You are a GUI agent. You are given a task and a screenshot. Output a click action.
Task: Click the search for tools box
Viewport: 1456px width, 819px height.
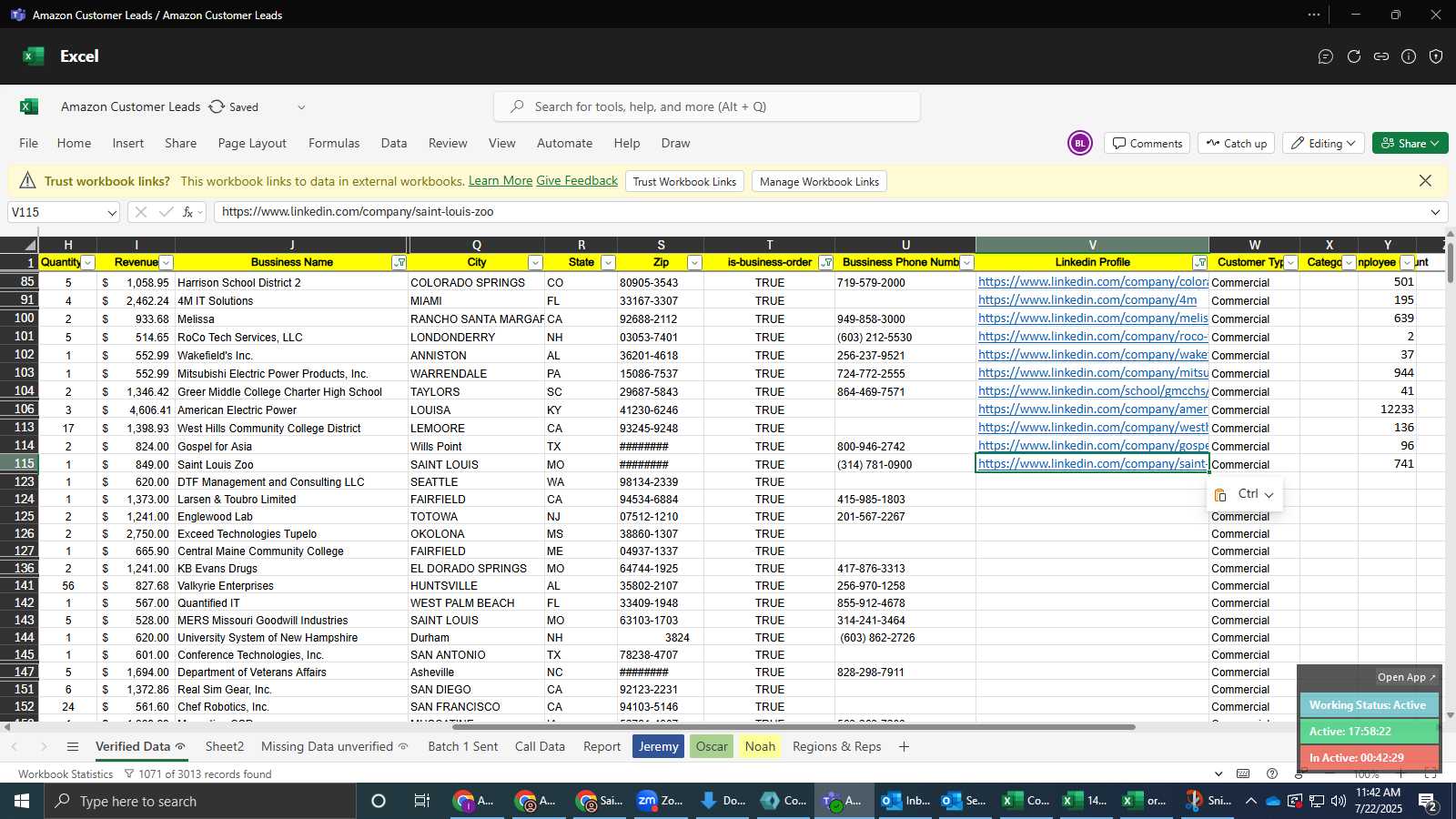(x=707, y=106)
